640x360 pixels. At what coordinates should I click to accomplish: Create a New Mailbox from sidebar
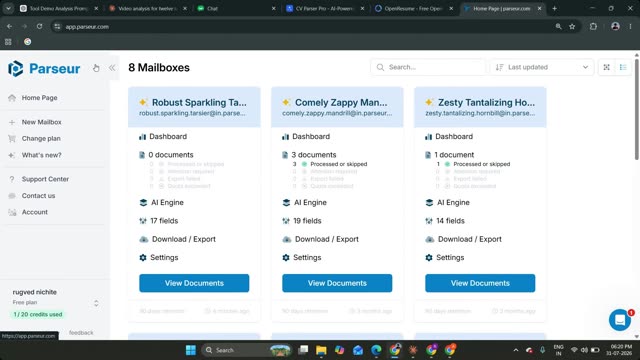[x=41, y=122]
